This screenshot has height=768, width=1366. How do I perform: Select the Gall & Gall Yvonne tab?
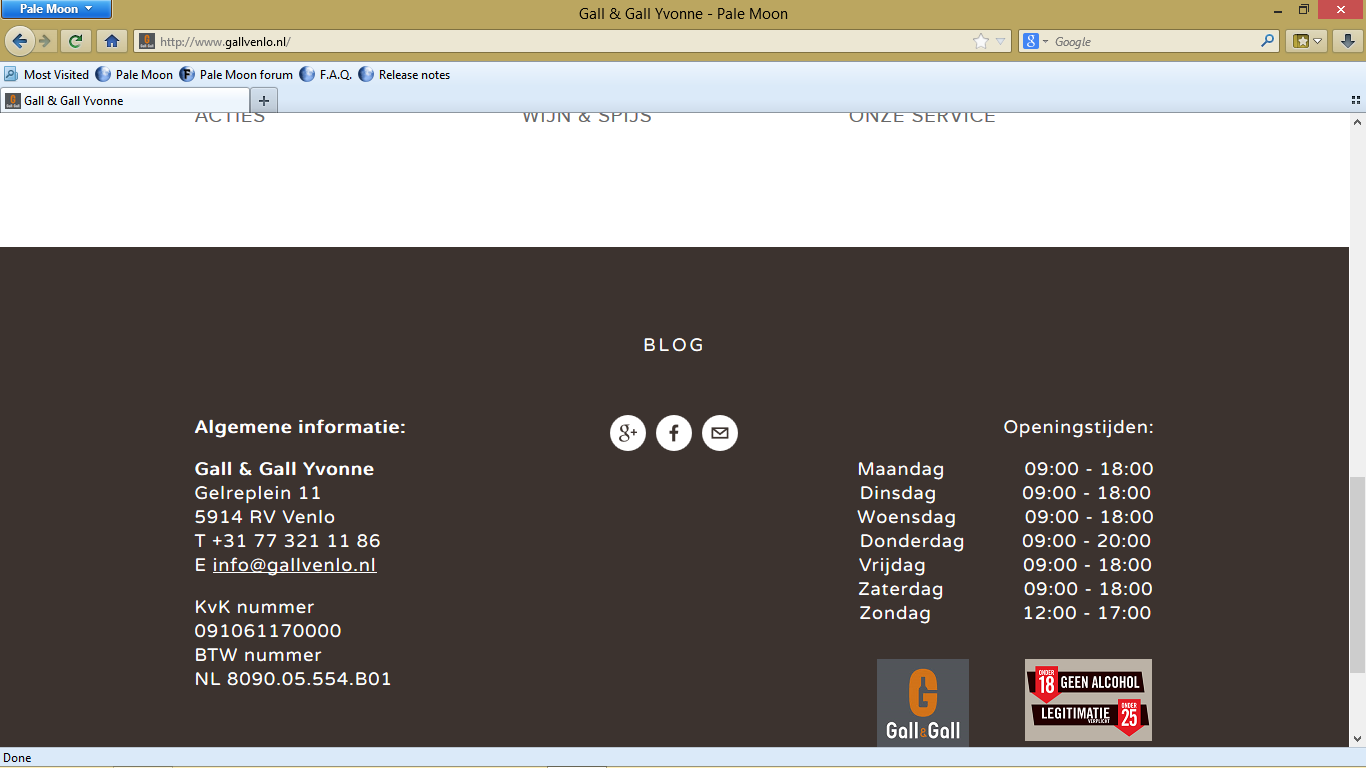(125, 100)
